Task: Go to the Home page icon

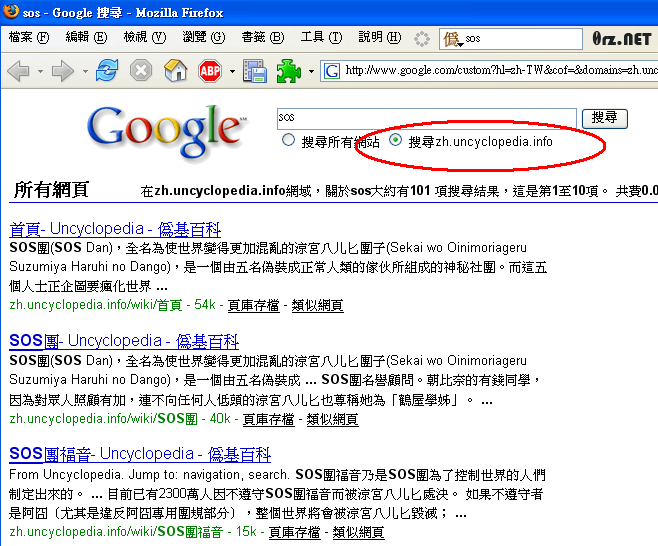Action: click(175, 71)
